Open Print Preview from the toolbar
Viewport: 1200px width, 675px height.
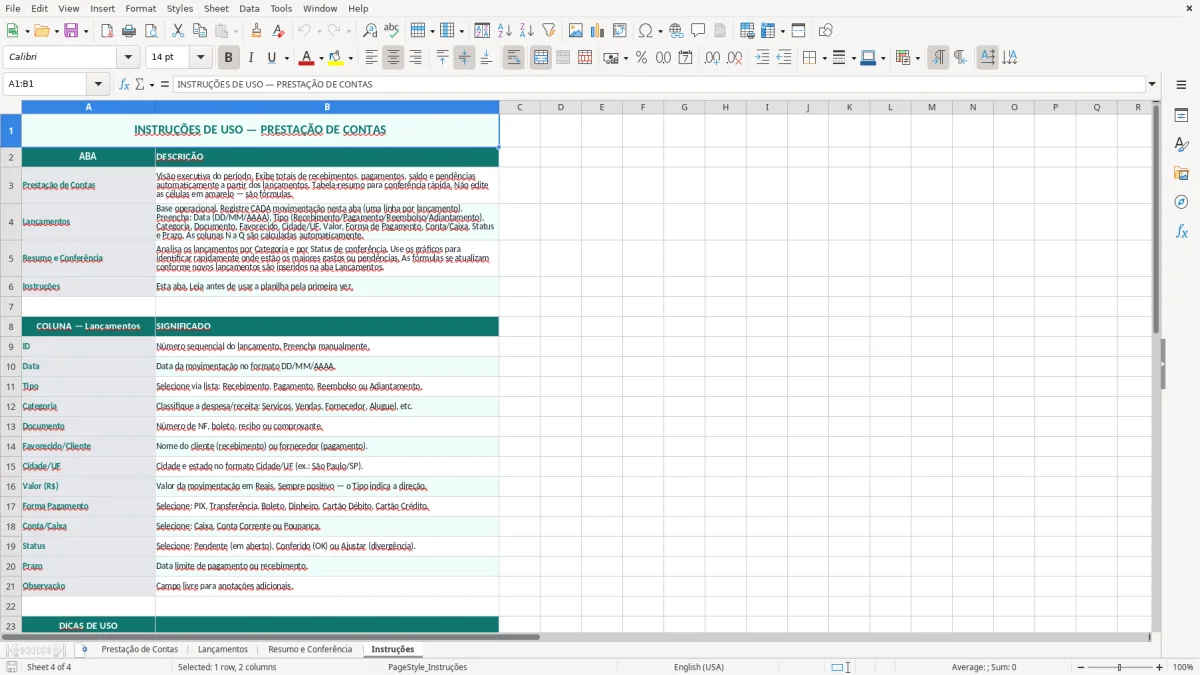pyautogui.click(x=150, y=31)
